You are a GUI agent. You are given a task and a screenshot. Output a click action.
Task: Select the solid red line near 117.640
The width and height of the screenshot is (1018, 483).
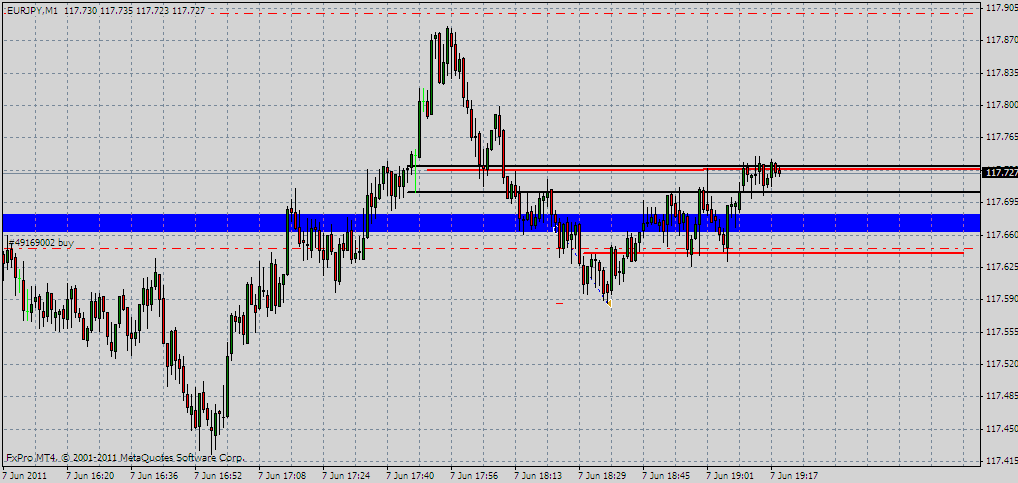point(773,253)
